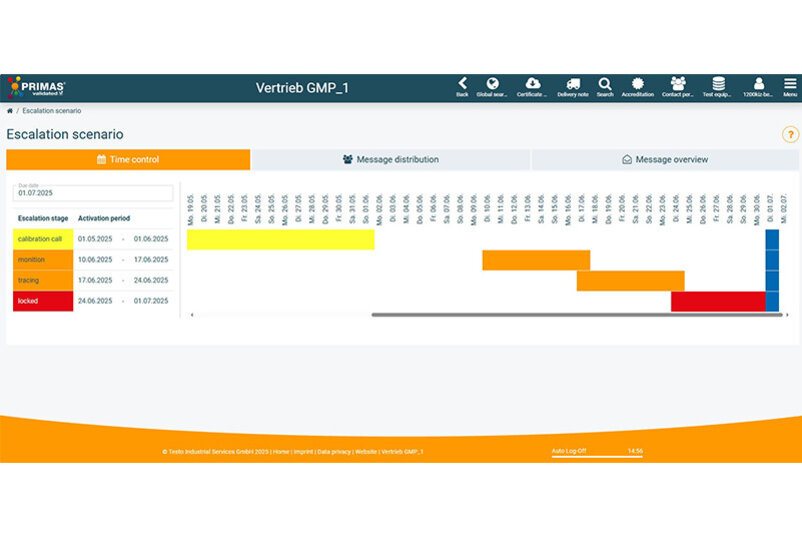The width and height of the screenshot is (802, 536).
Task: Click the Back arrow icon
Action: pos(462,84)
